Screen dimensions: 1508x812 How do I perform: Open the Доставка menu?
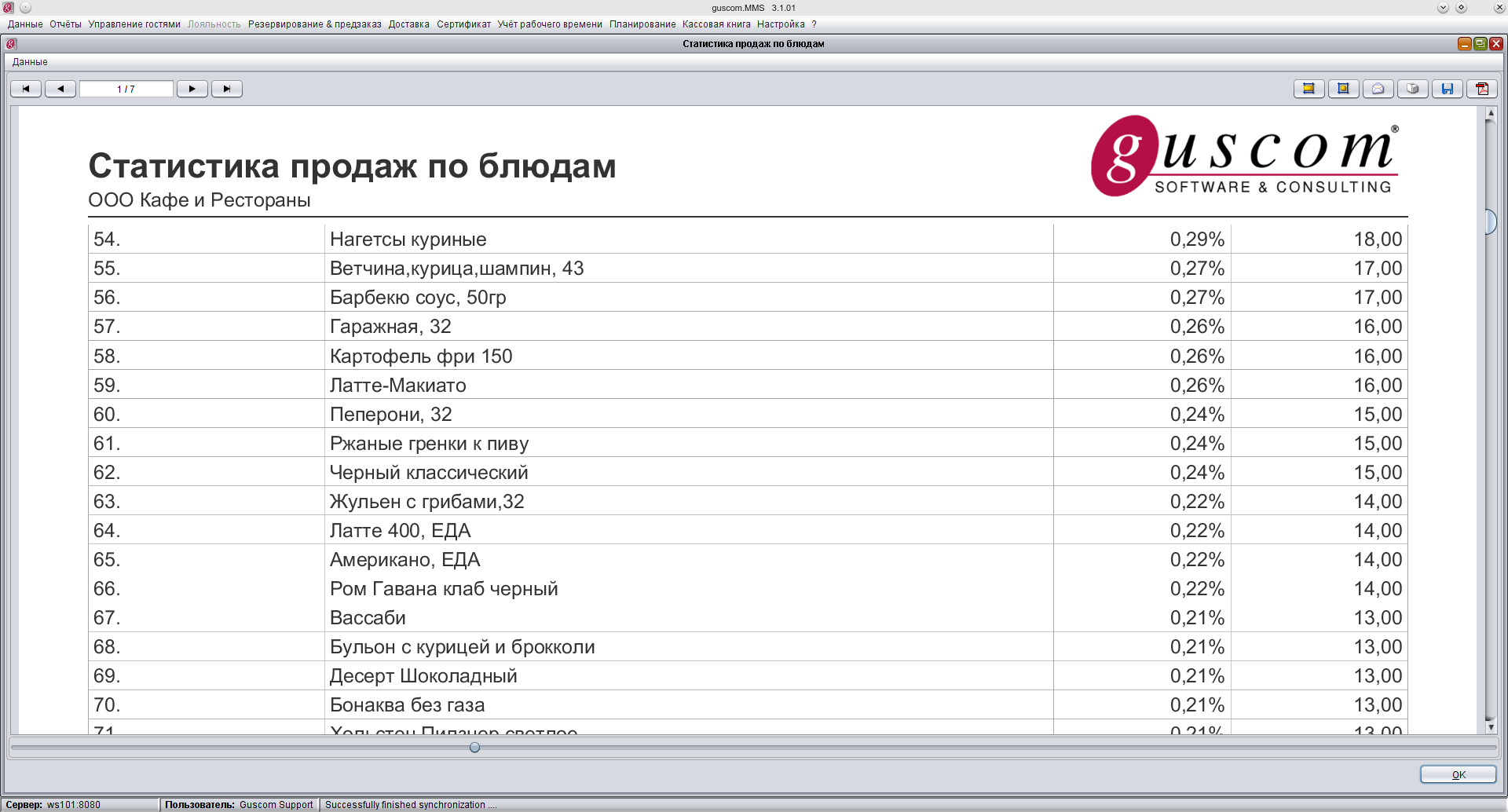[408, 24]
